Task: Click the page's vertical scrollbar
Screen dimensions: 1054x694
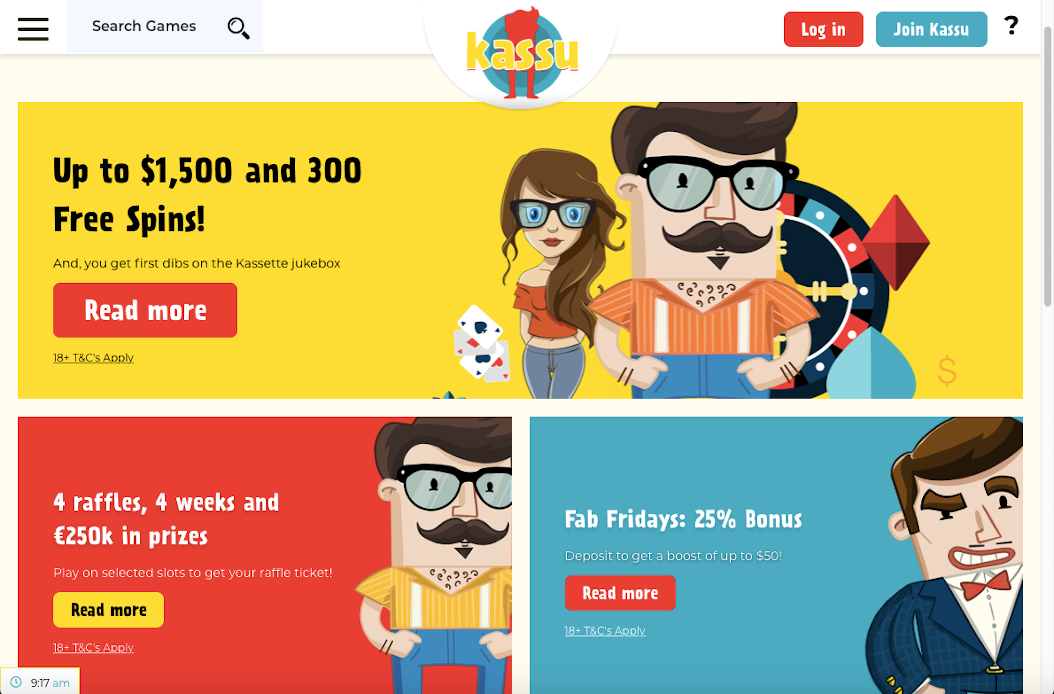Action: coord(1047,168)
